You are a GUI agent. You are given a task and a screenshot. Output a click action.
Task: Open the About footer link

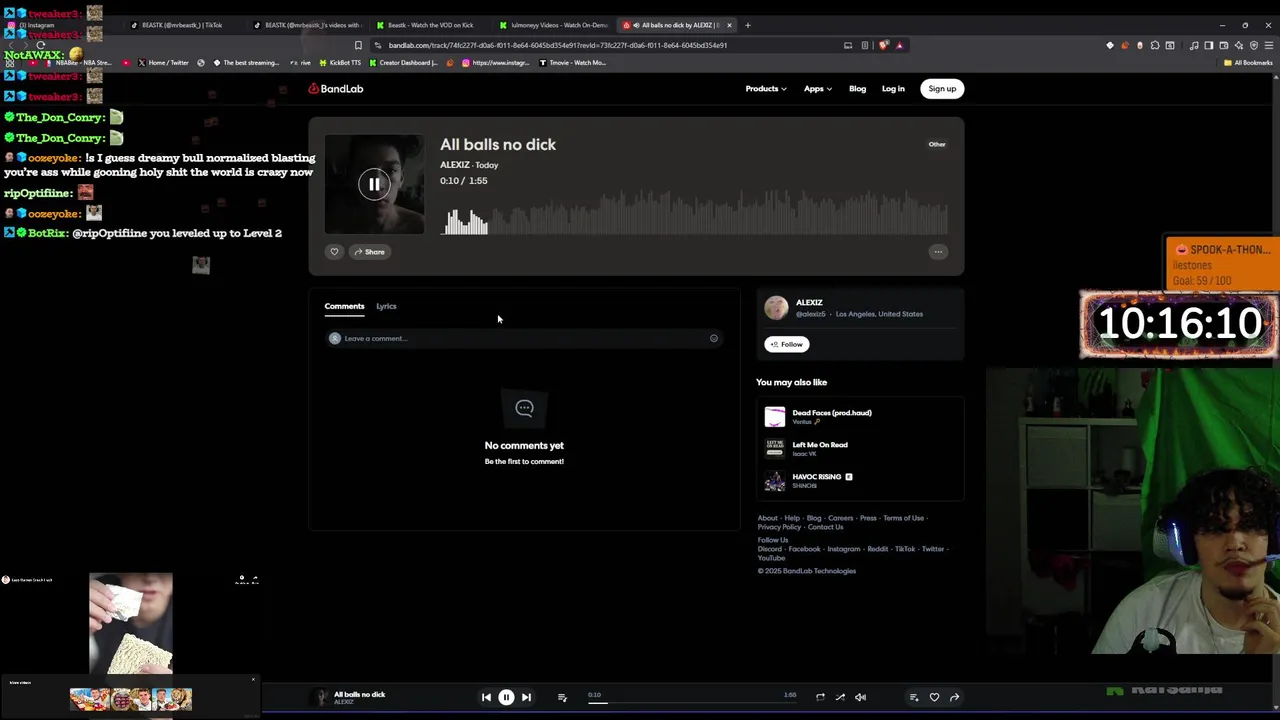[767, 518]
